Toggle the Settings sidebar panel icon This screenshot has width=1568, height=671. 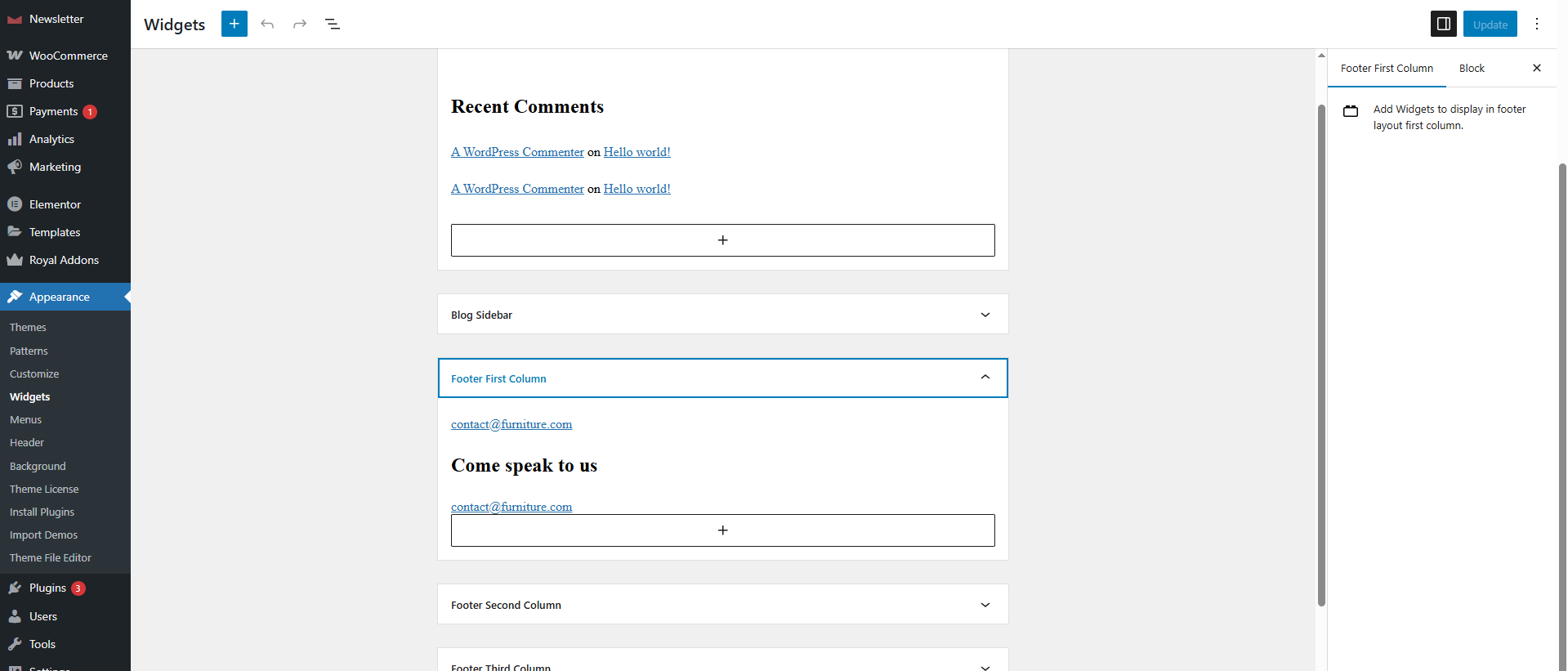pyautogui.click(x=1443, y=24)
